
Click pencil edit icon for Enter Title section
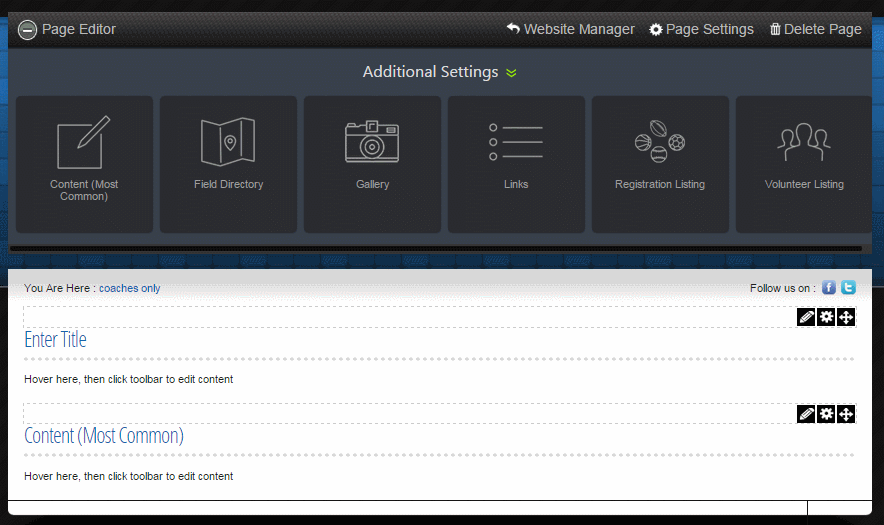tap(807, 317)
